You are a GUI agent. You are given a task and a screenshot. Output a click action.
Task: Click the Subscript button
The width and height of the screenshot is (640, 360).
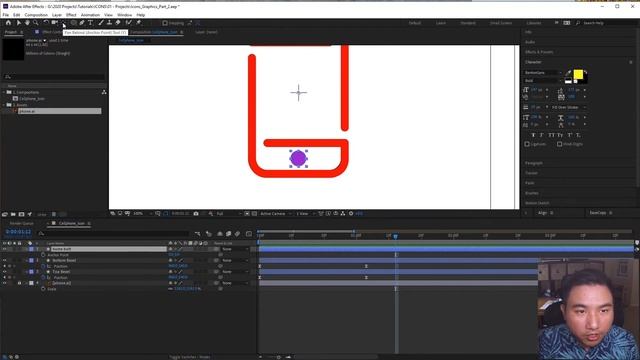click(578, 135)
